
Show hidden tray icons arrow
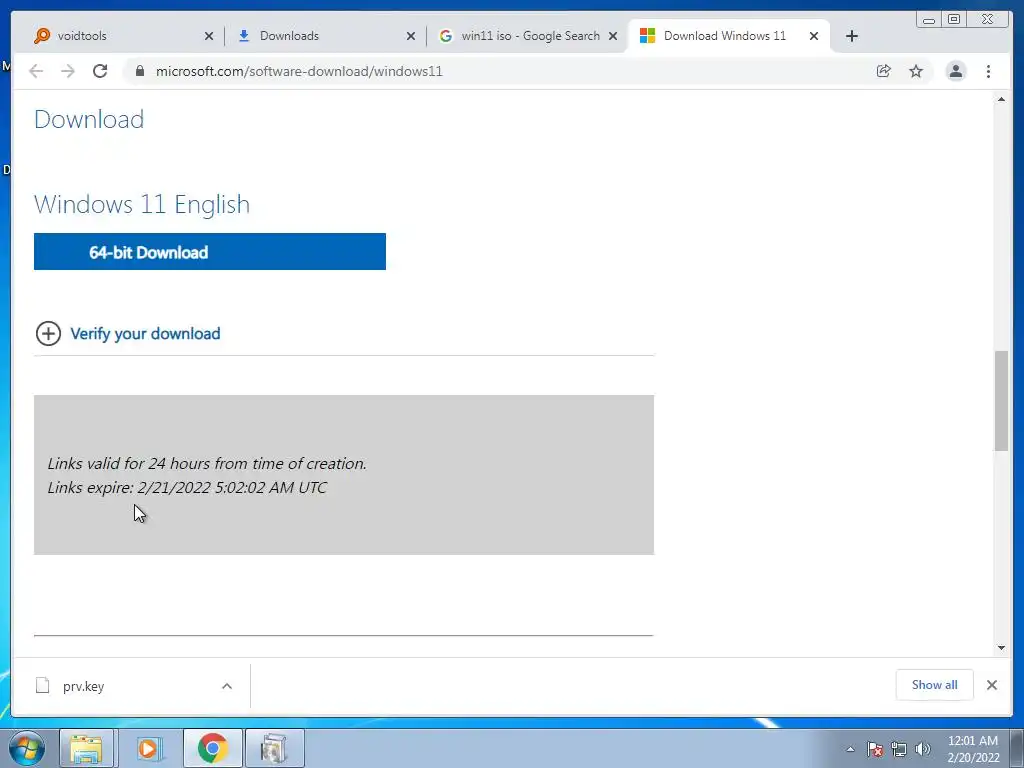point(850,749)
